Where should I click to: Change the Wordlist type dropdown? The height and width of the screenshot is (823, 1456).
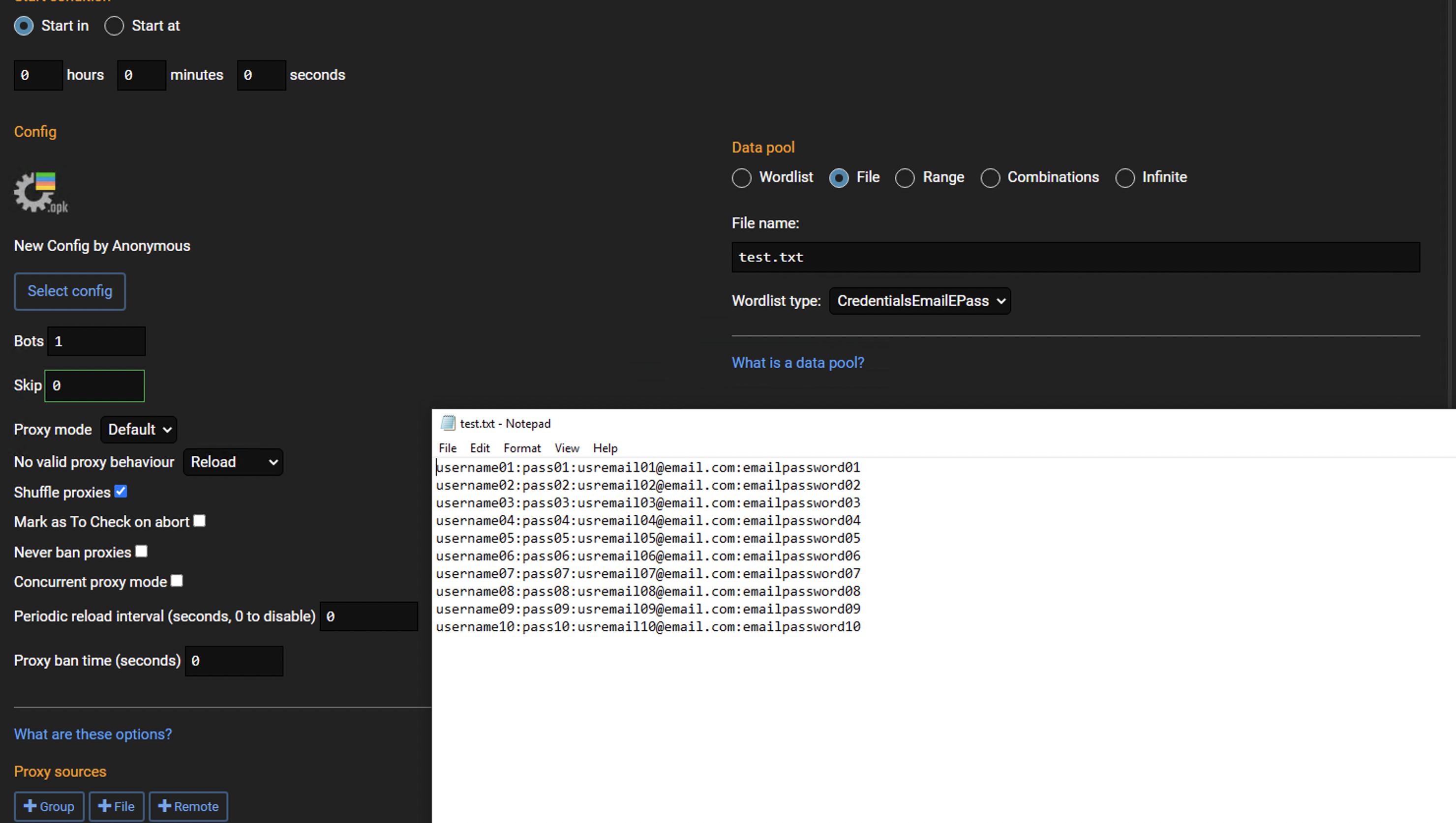919,301
